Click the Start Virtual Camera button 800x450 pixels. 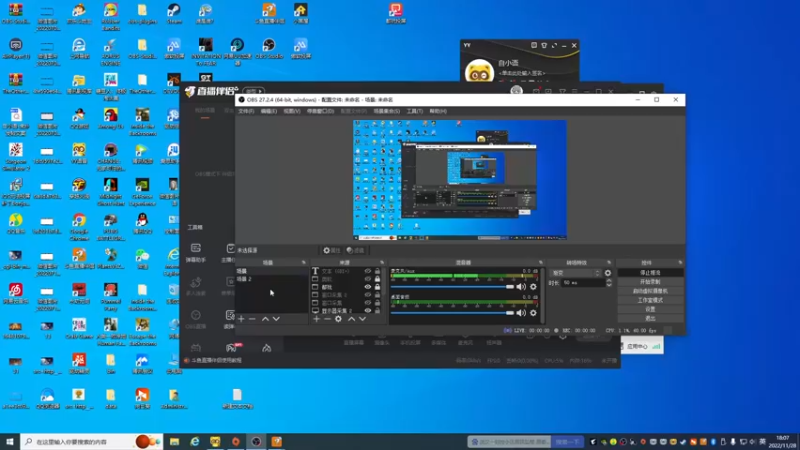tap(650, 291)
